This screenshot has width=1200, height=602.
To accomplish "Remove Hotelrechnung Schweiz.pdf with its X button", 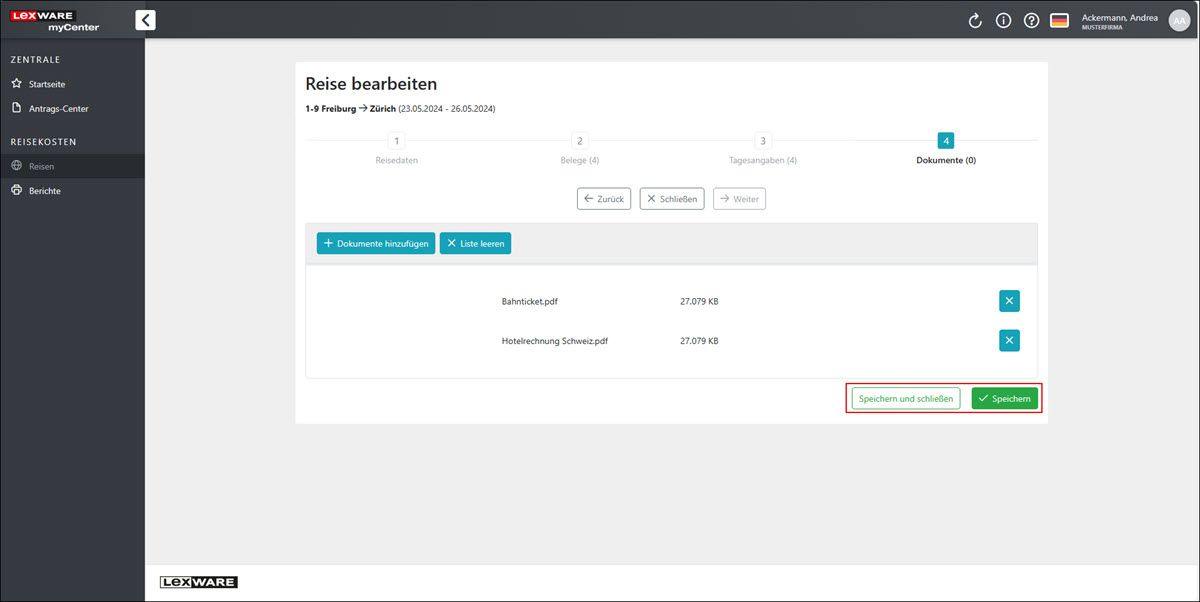I will 1009,340.
